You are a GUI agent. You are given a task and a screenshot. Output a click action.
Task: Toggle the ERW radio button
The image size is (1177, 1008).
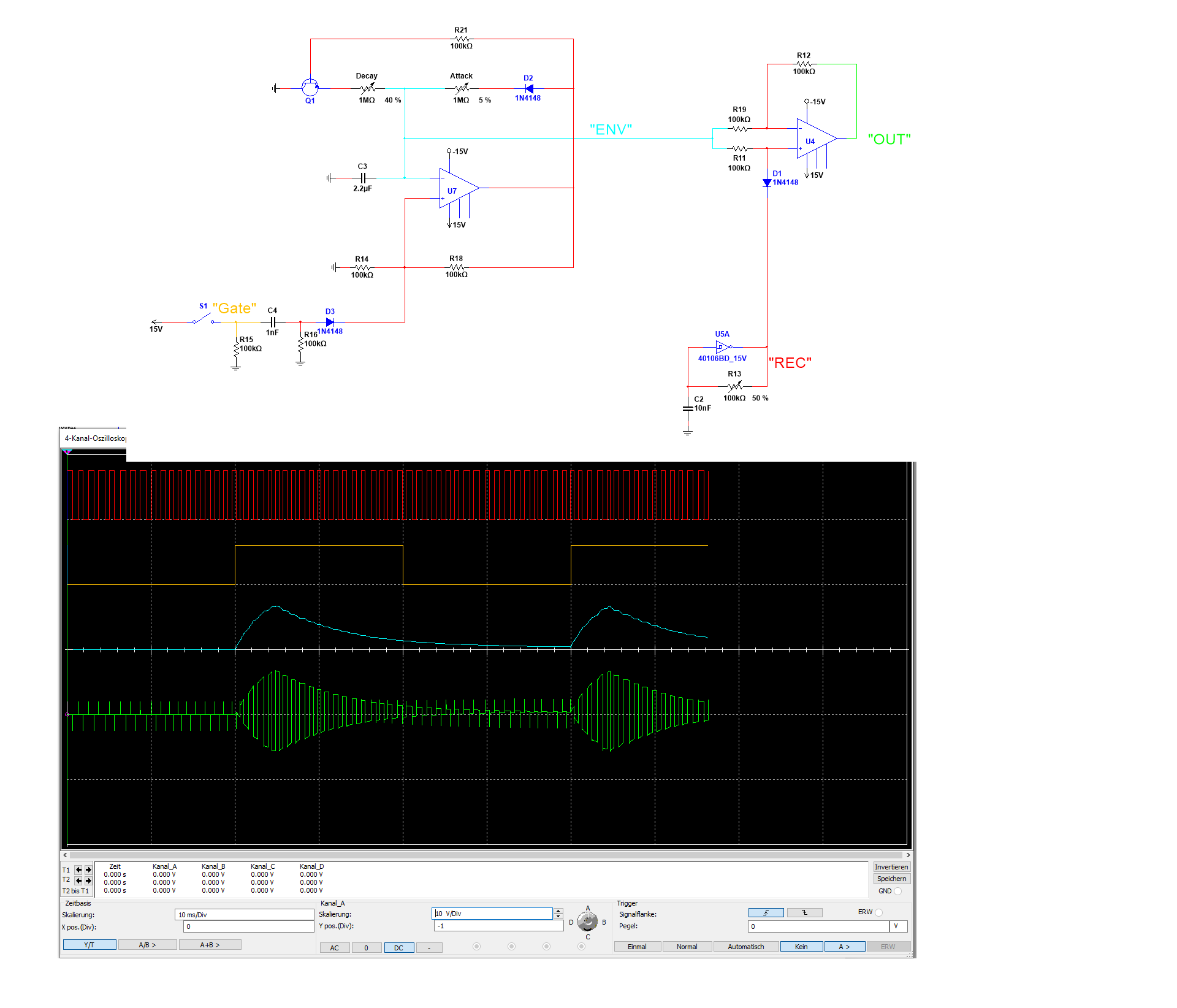click(879, 912)
